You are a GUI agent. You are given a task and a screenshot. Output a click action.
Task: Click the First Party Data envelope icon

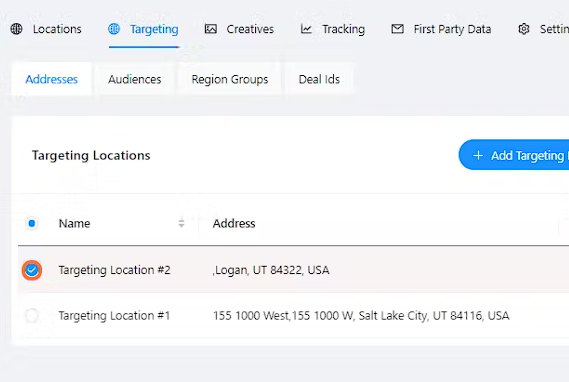pyautogui.click(x=397, y=29)
